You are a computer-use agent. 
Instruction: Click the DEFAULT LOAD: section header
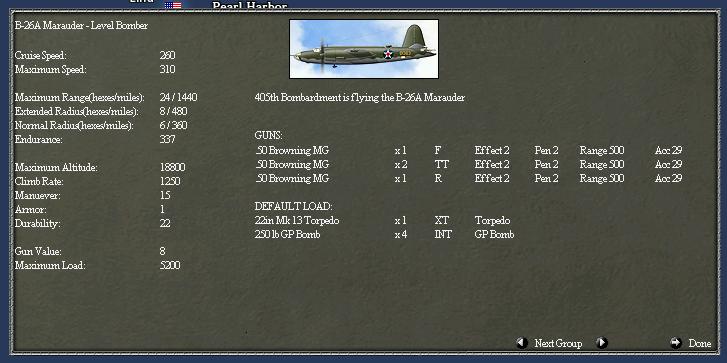[293, 206]
